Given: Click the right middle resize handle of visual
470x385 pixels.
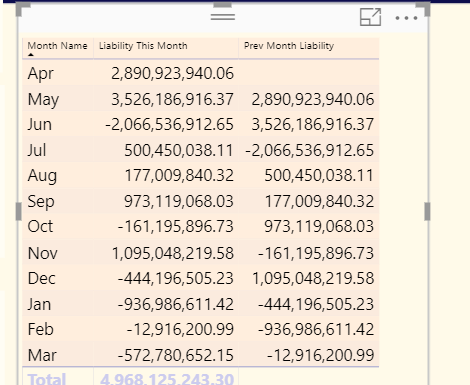Looking at the screenshot, I should (x=427, y=211).
